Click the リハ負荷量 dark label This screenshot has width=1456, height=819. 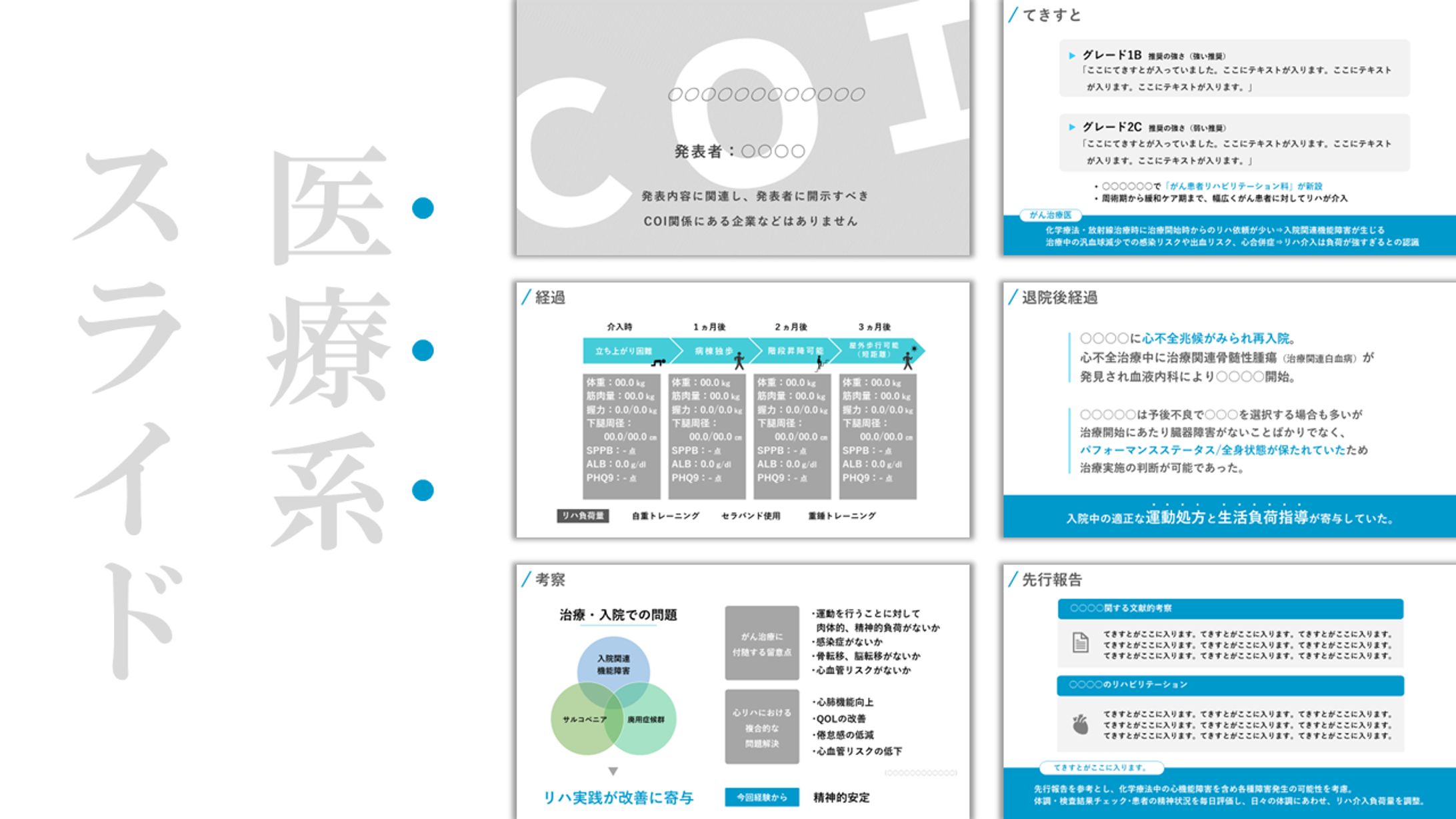[x=583, y=516]
